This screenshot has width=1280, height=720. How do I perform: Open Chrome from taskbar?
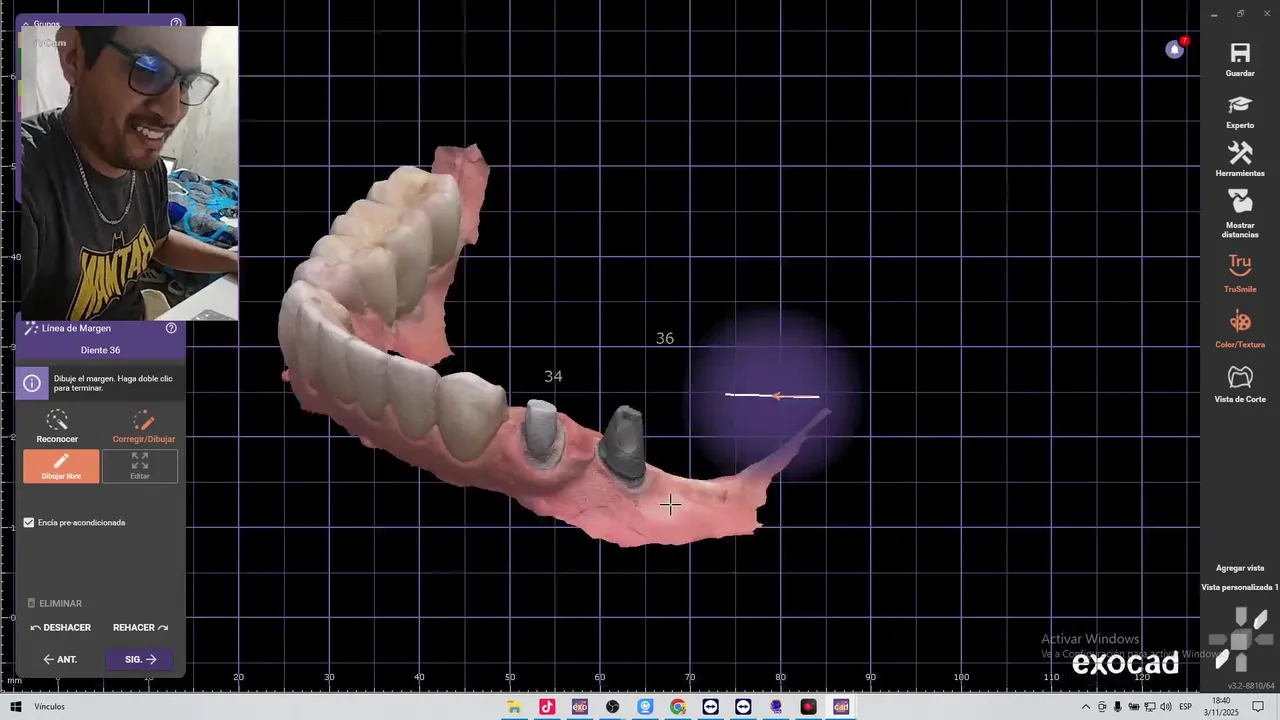coord(678,707)
